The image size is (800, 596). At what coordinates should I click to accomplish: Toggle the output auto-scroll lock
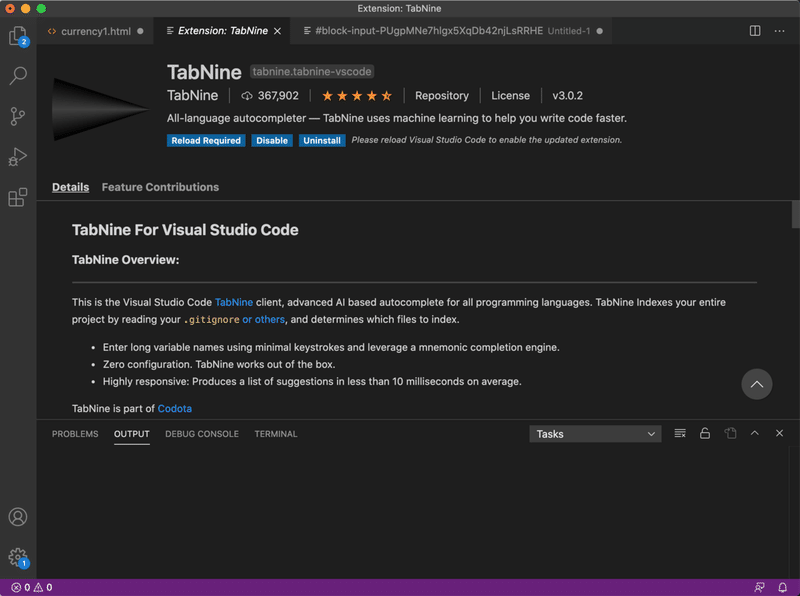tap(705, 433)
